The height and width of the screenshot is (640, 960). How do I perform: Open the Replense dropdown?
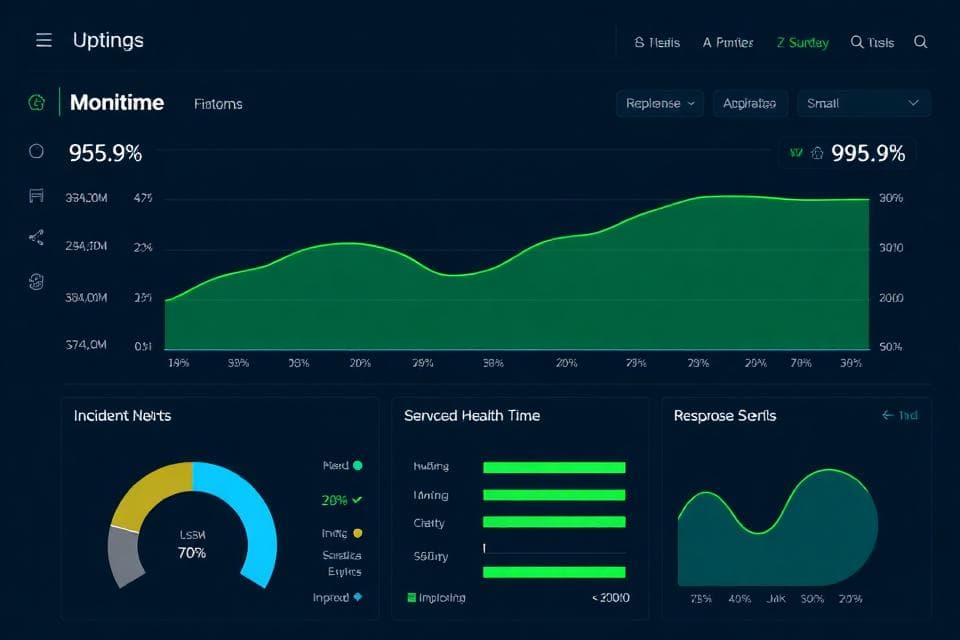(659, 103)
